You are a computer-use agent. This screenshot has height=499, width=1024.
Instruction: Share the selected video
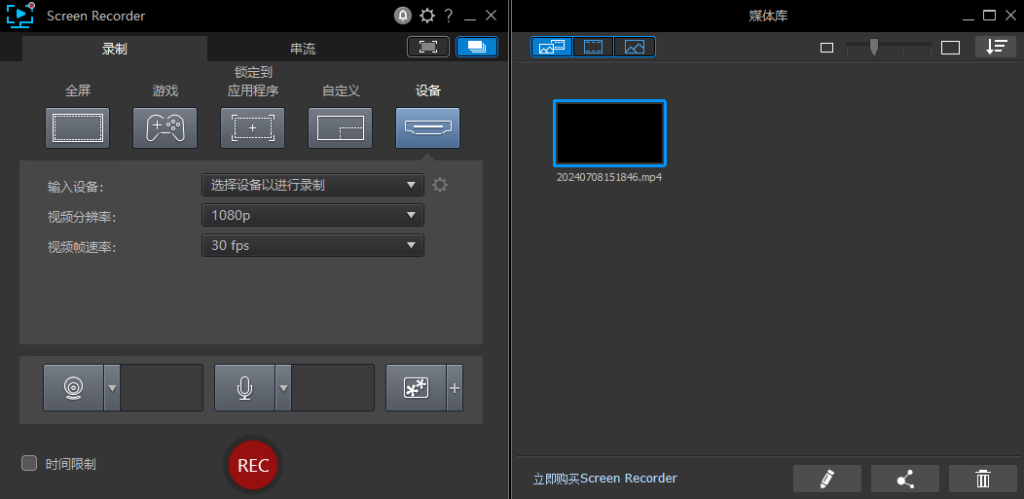click(904, 479)
